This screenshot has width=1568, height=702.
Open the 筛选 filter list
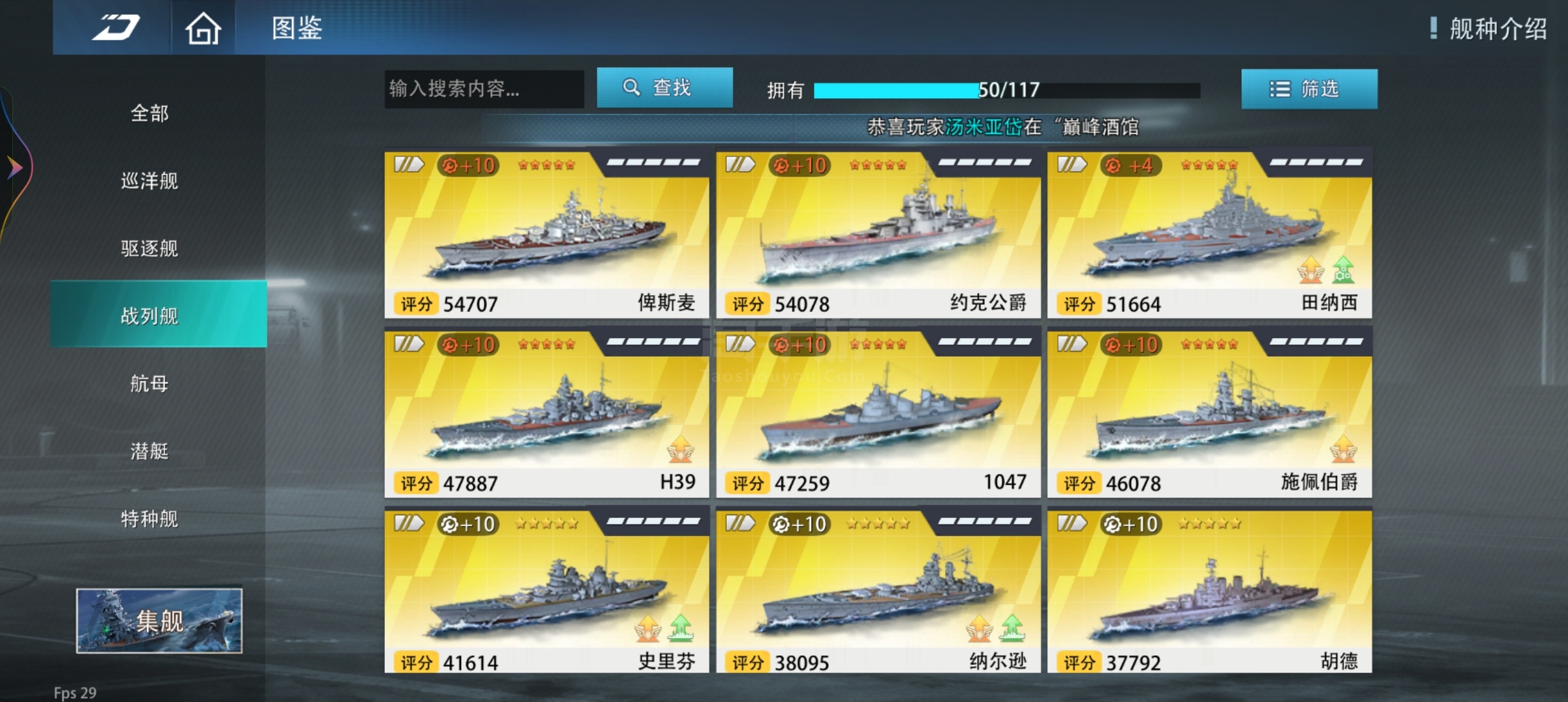click(x=1309, y=89)
